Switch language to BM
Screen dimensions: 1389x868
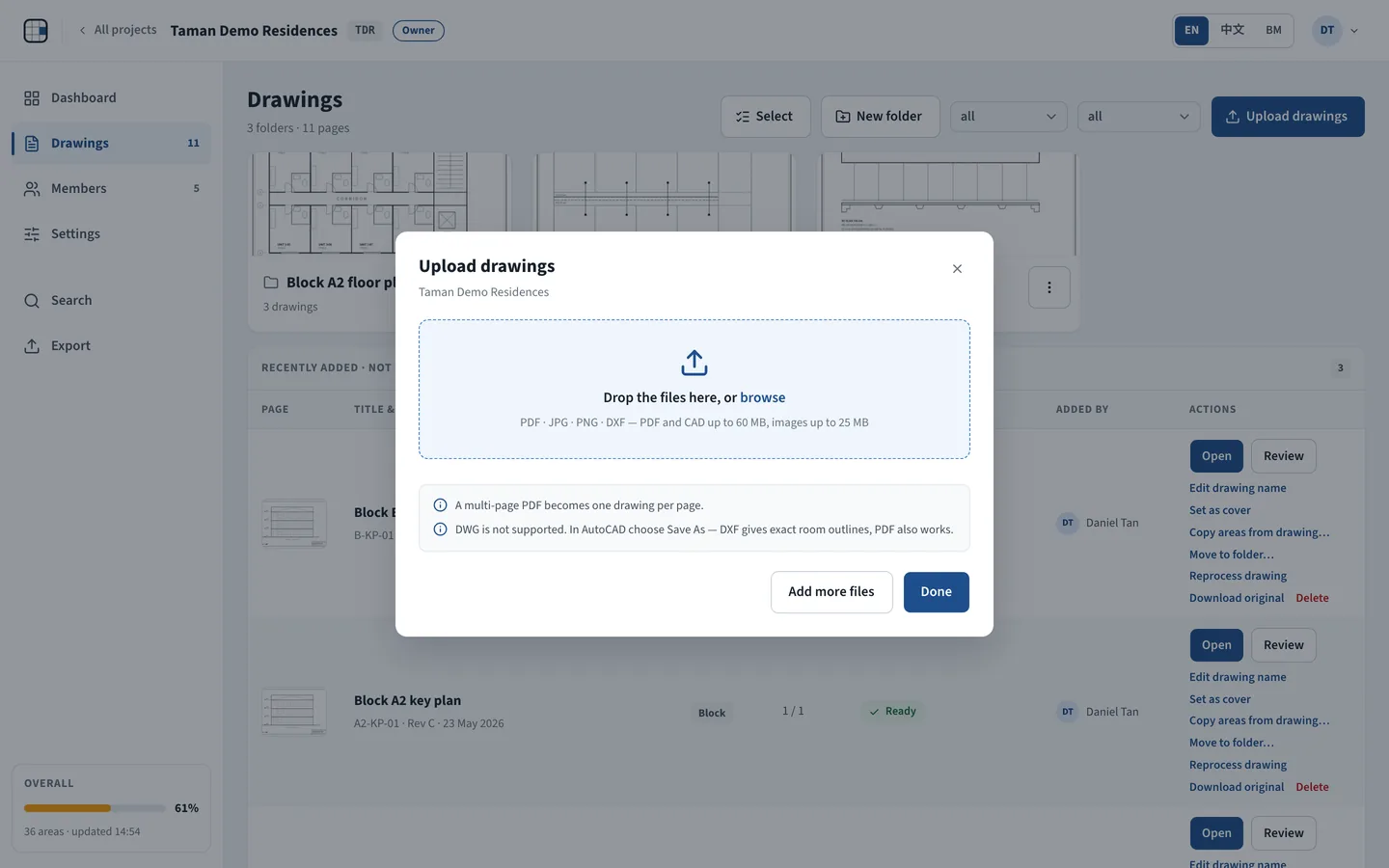tap(1273, 30)
